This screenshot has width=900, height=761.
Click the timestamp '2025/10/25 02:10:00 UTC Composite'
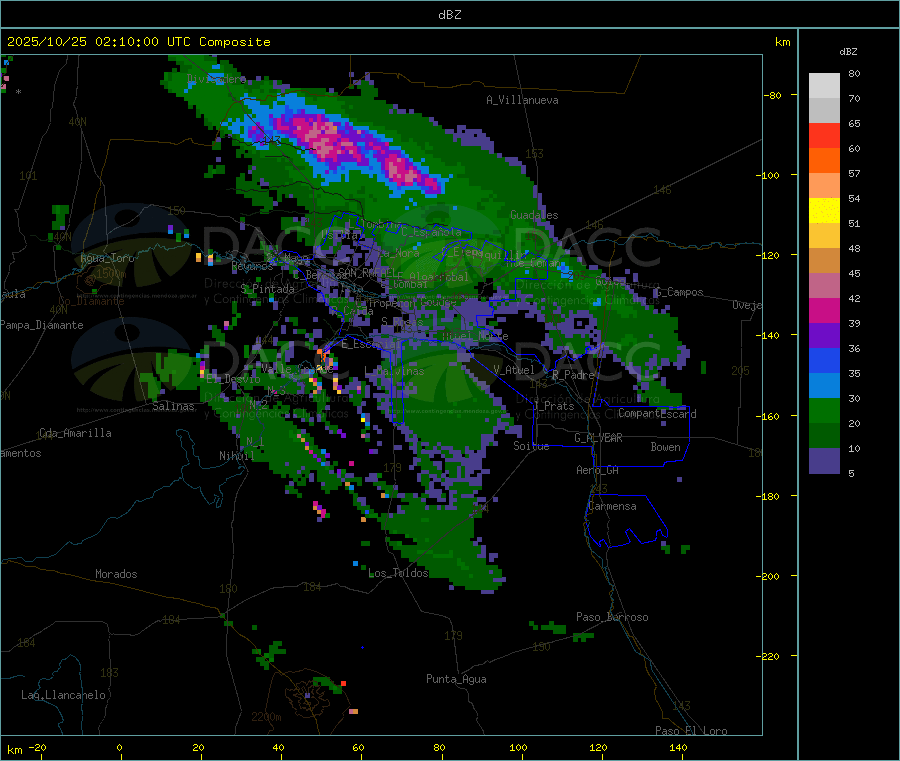point(138,42)
